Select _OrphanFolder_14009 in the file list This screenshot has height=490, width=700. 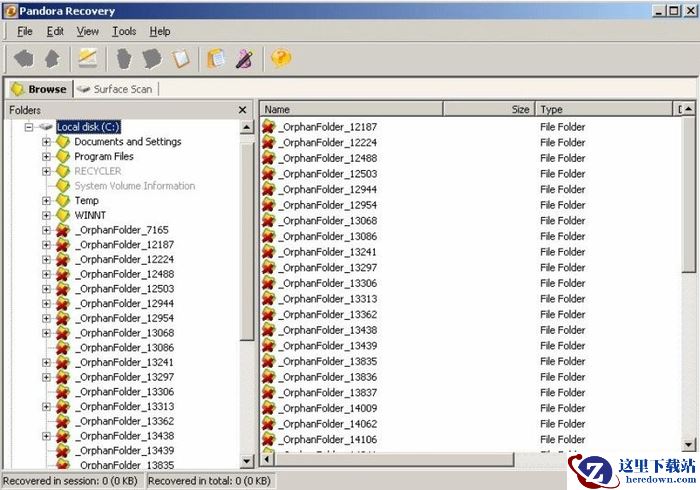(328, 408)
